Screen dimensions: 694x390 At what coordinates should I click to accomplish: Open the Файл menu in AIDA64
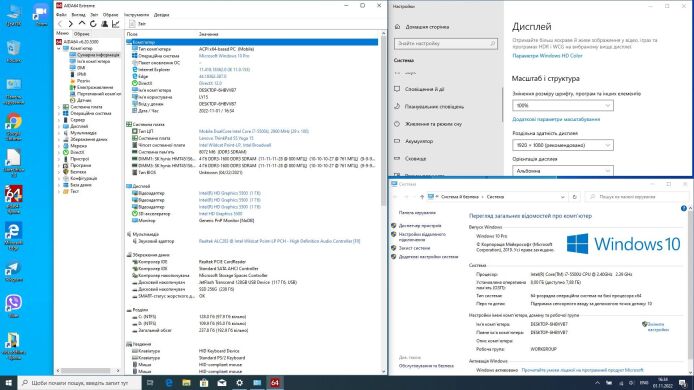point(61,15)
